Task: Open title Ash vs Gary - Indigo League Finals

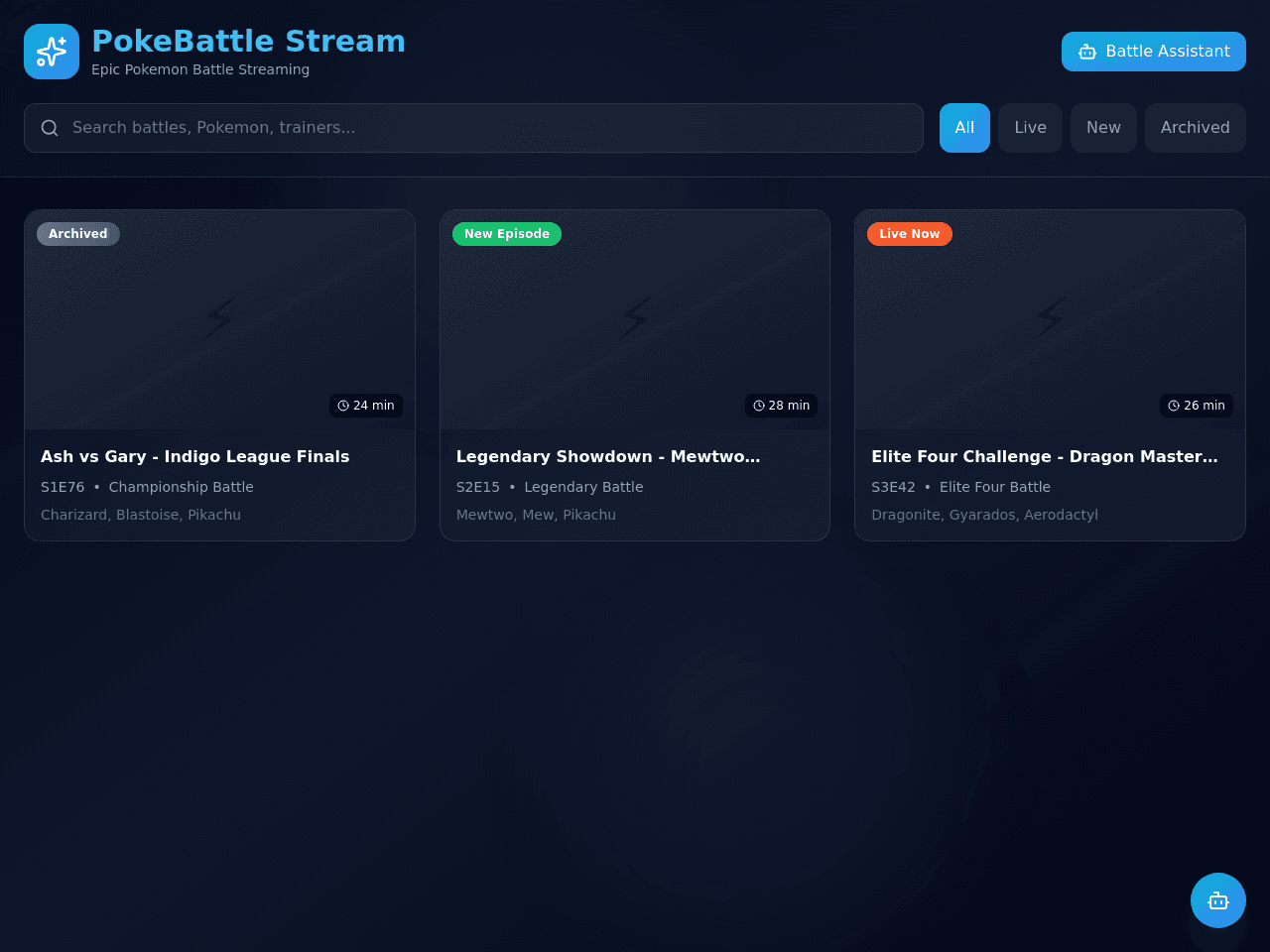Action: coord(195,456)
